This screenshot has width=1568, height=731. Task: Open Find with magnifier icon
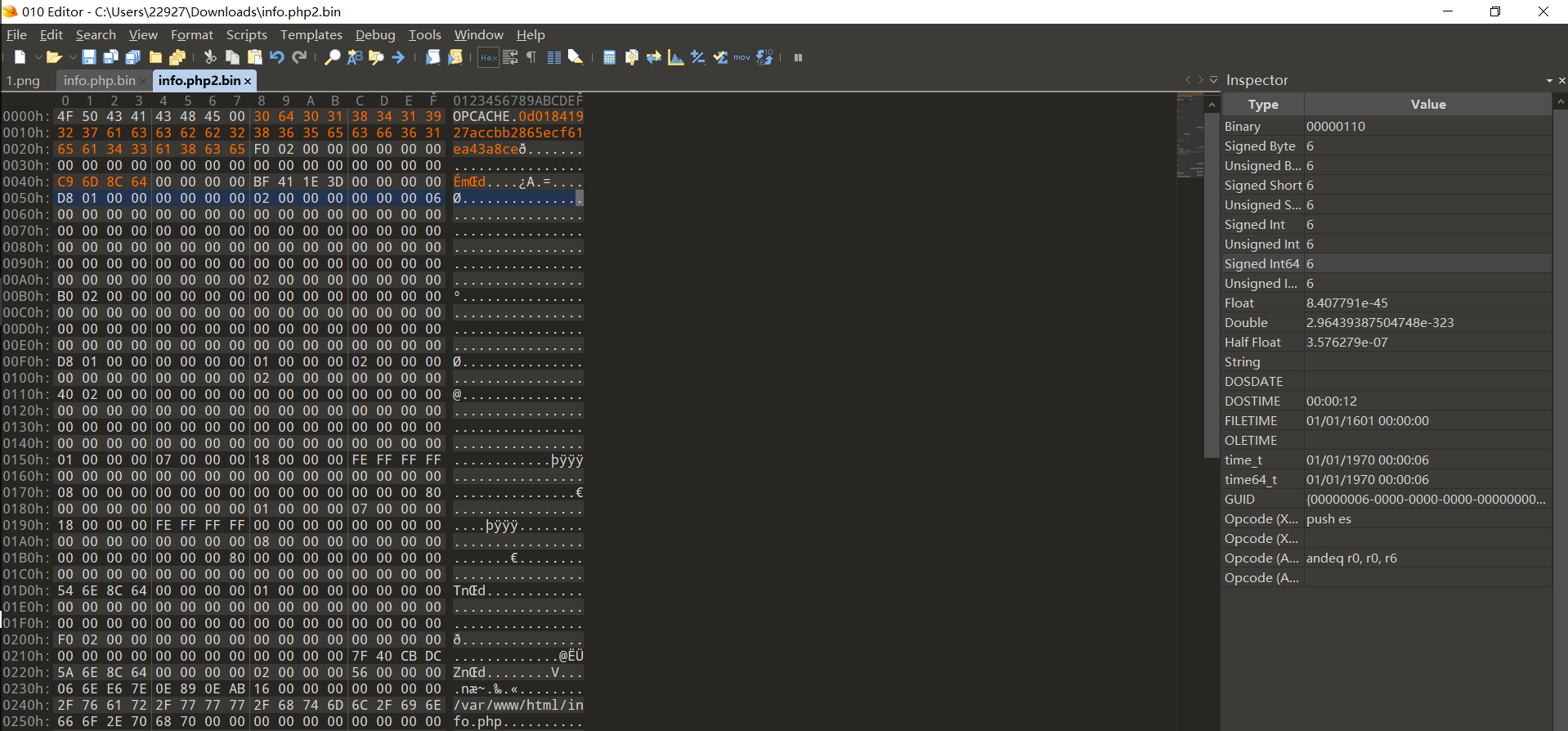pos(332,57)
